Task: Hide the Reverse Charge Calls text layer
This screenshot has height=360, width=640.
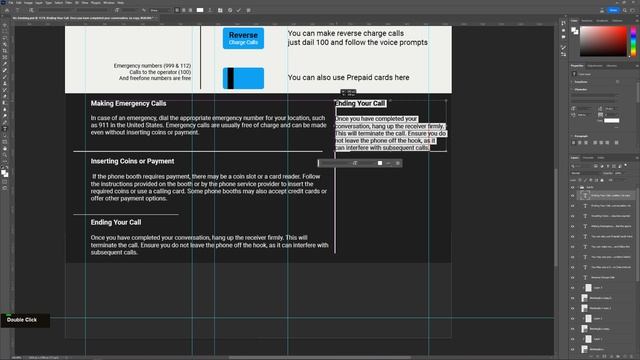Action: [x=573, y=278]
